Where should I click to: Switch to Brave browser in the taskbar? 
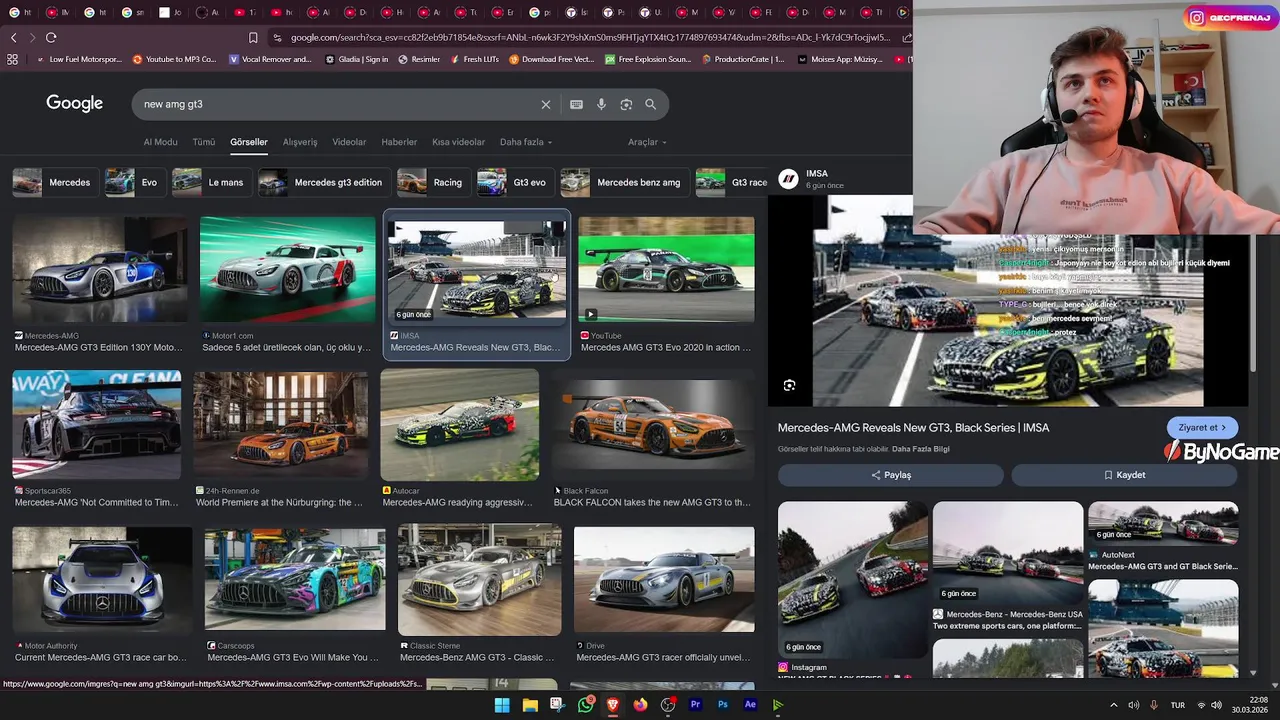click(613, 705)
